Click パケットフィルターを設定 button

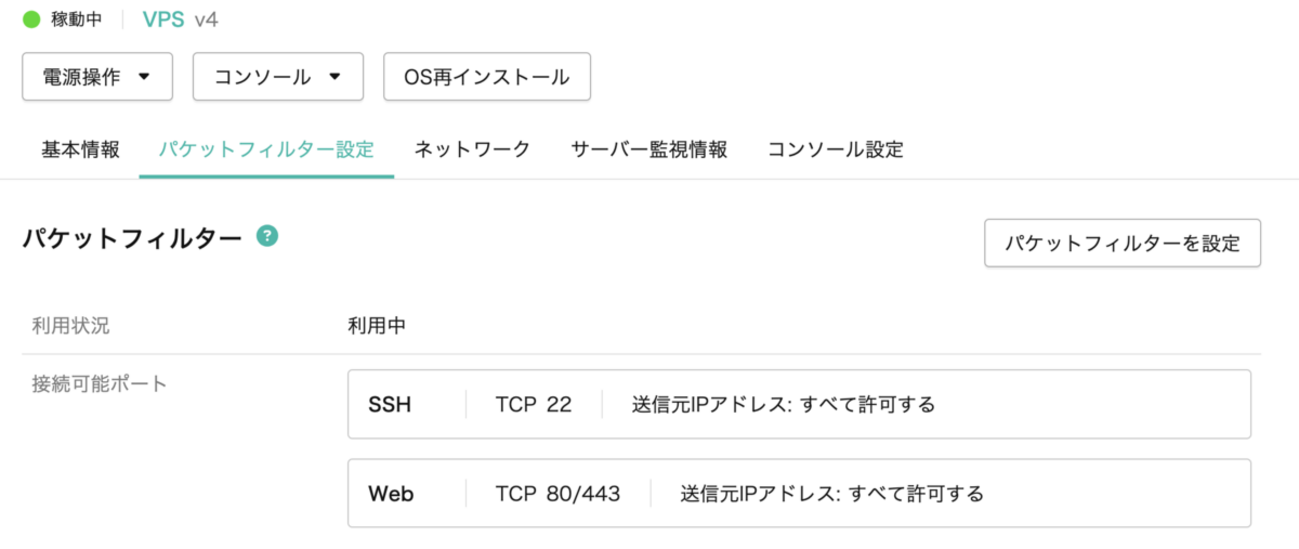(x=1122, y=243)
